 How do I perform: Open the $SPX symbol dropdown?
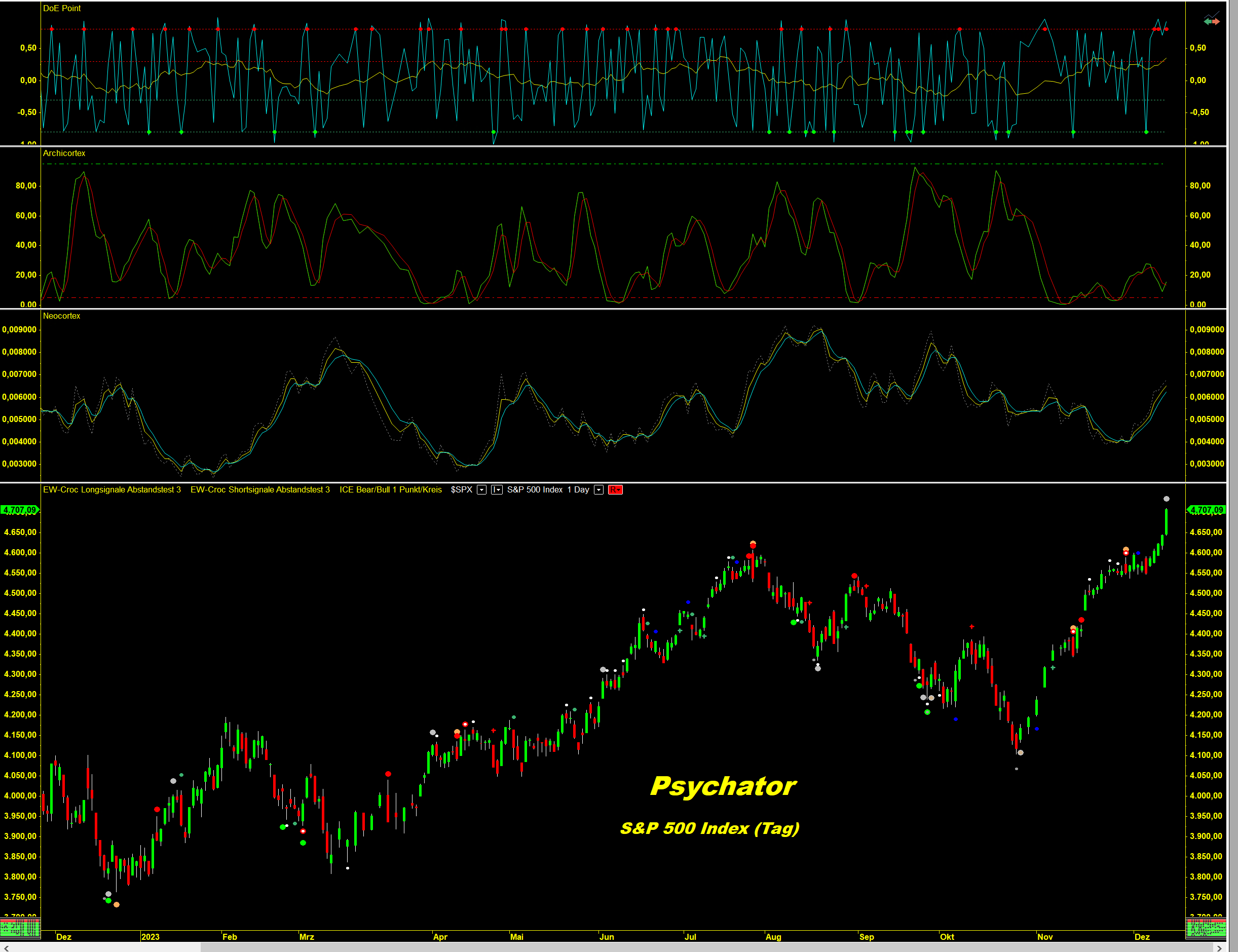[x=481, y=489]
